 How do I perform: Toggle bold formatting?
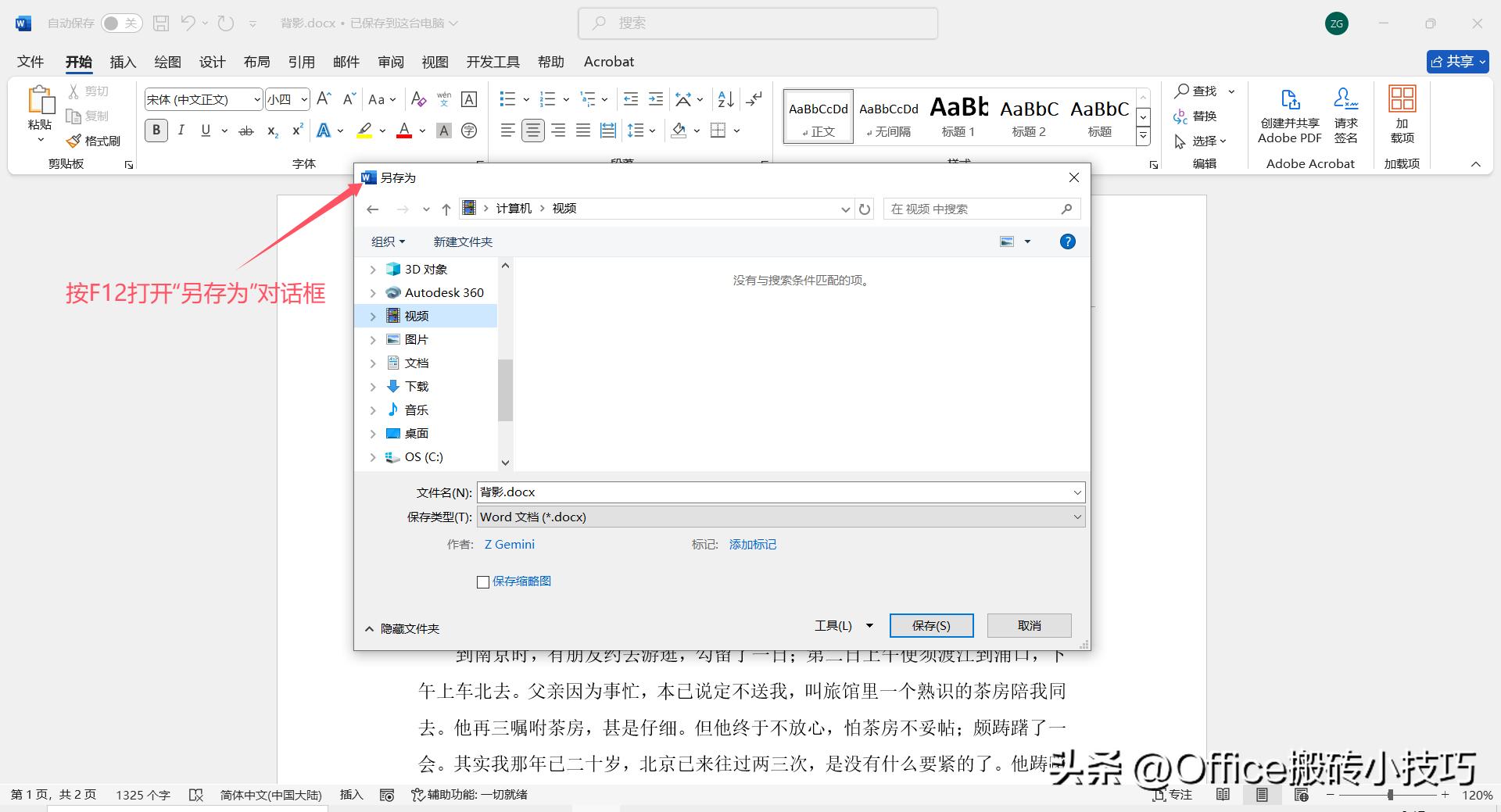(156, 131)
